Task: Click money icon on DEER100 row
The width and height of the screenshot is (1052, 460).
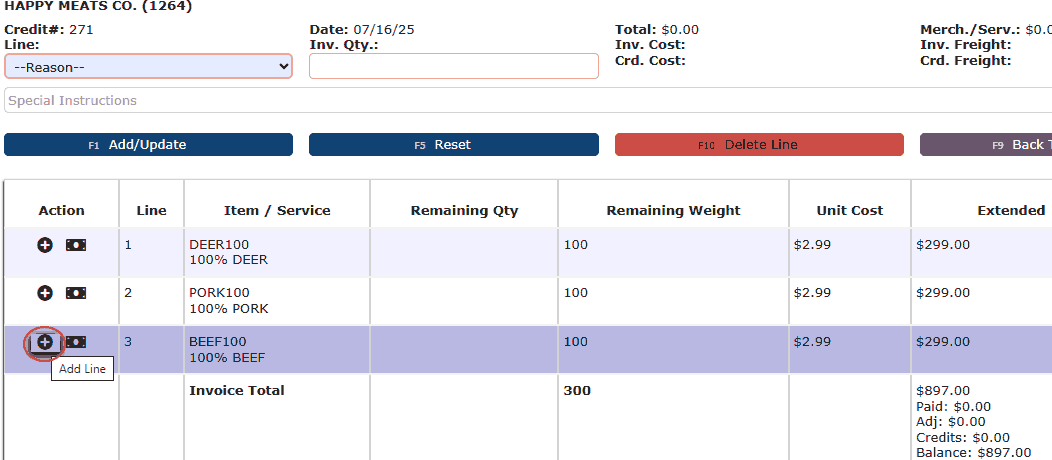Action: tap(76, 245)
